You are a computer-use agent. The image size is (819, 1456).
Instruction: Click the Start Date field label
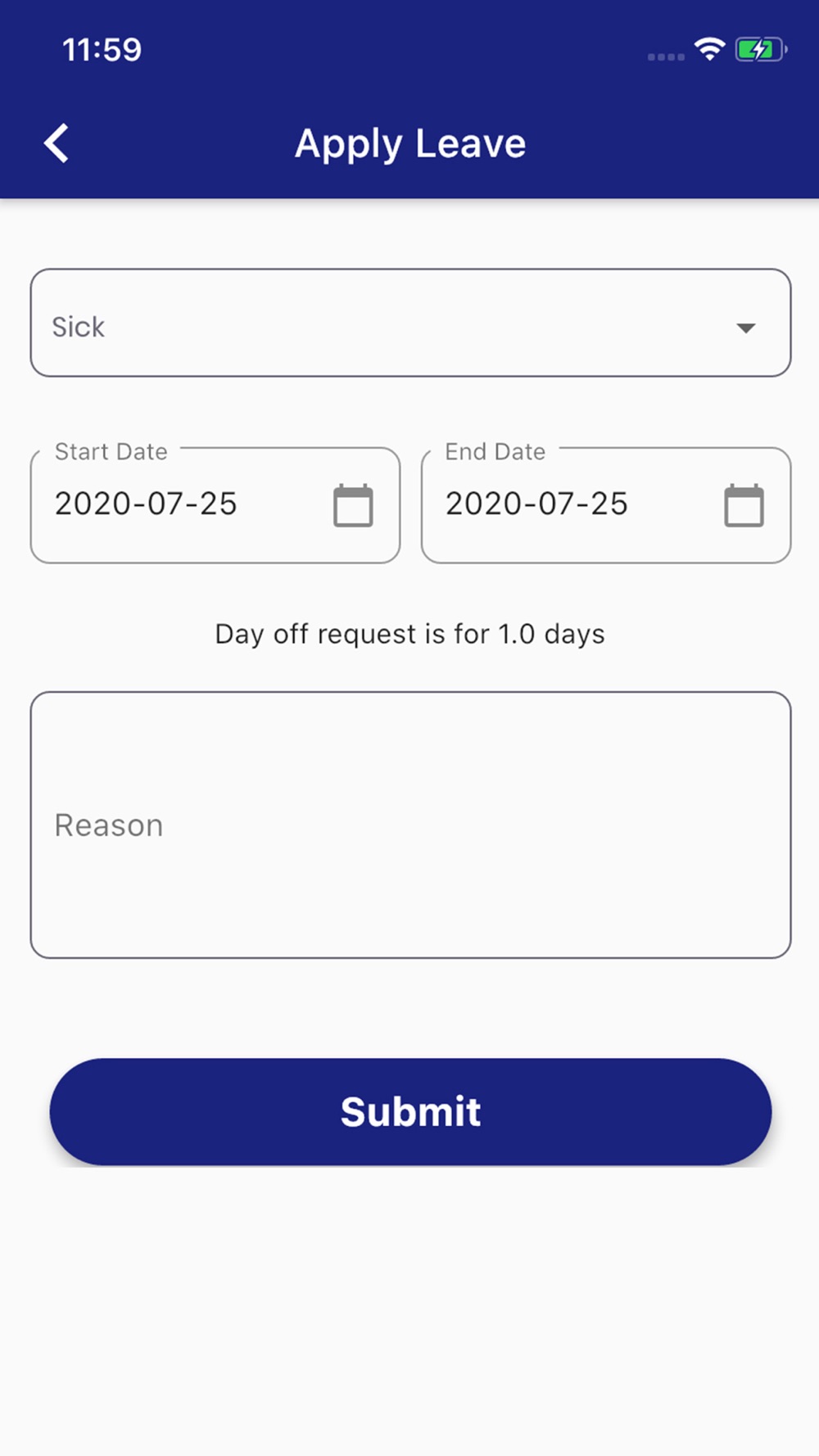(111, 451)
